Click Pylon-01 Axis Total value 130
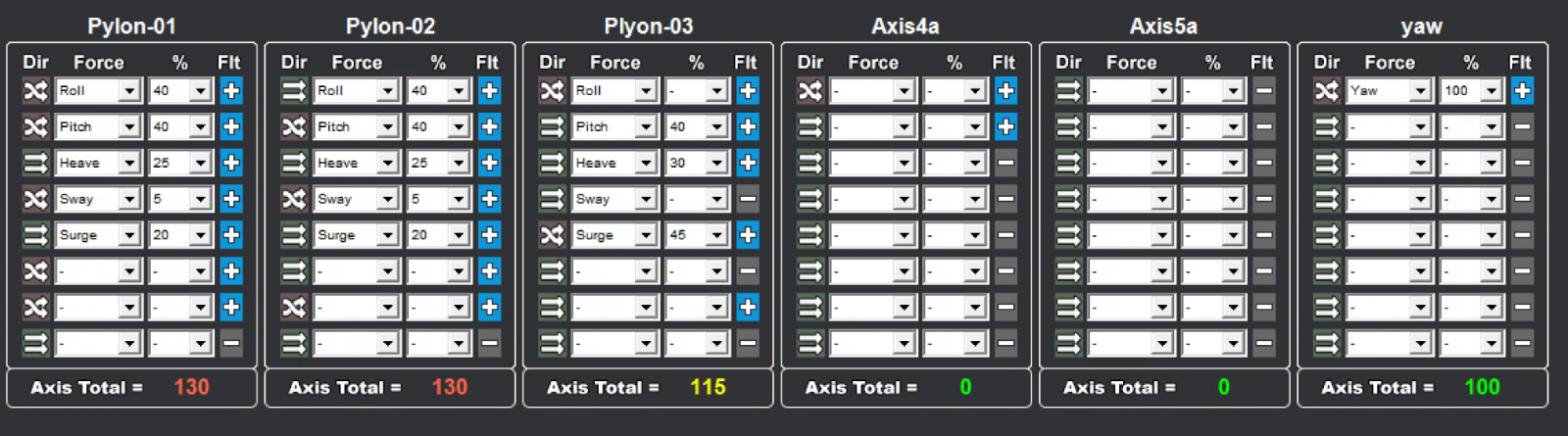This screenshot has width=1568, height=436. tap(191, 387)
